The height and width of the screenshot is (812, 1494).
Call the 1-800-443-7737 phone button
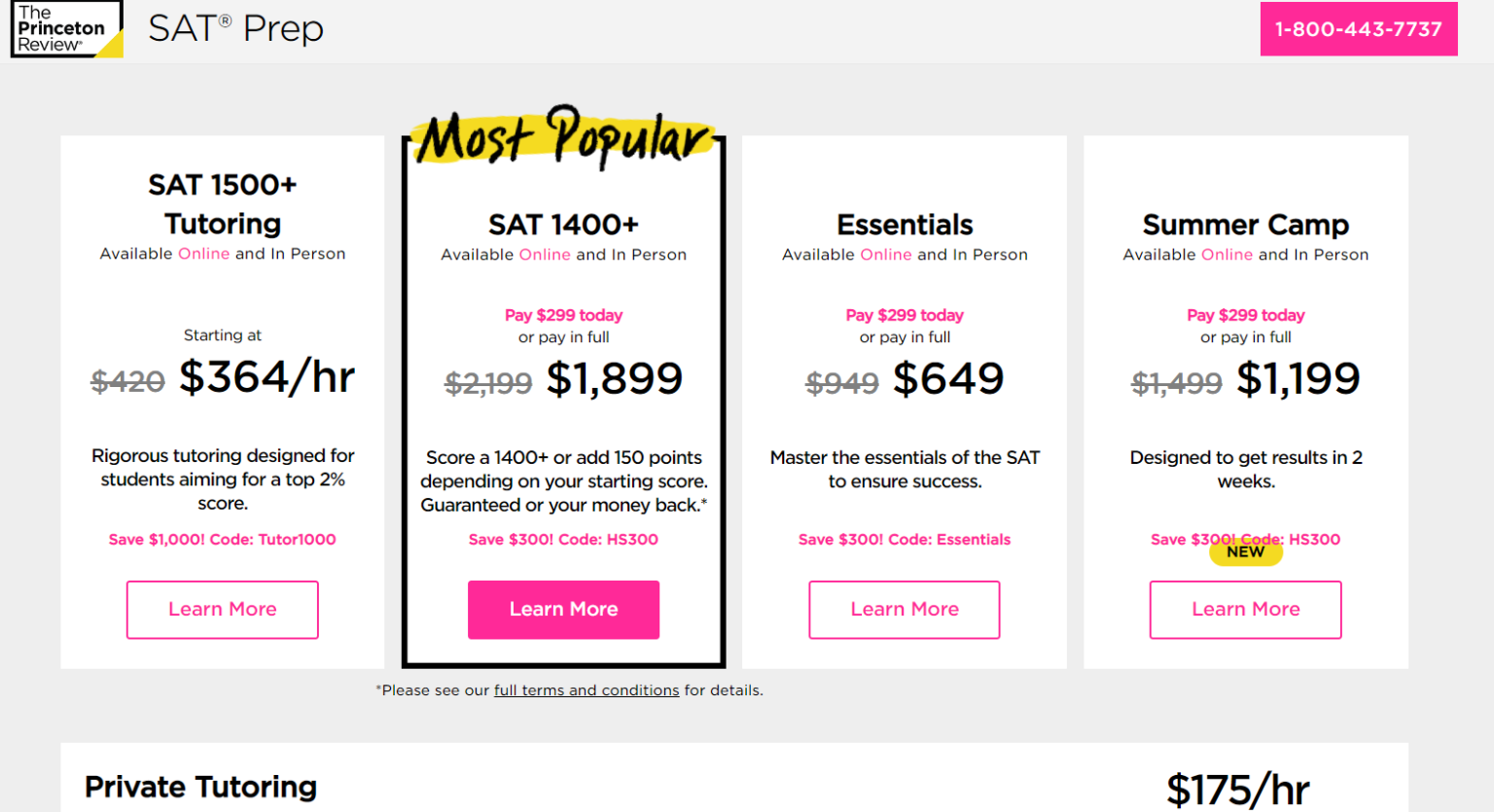coord(1358,29)
